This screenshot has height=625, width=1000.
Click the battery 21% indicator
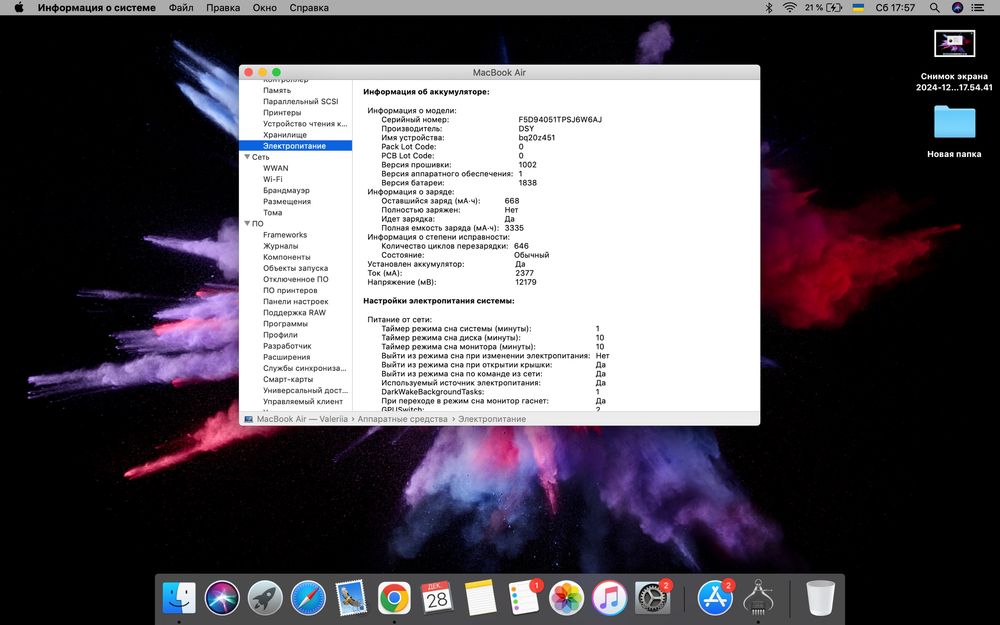(x=823, y=8)
